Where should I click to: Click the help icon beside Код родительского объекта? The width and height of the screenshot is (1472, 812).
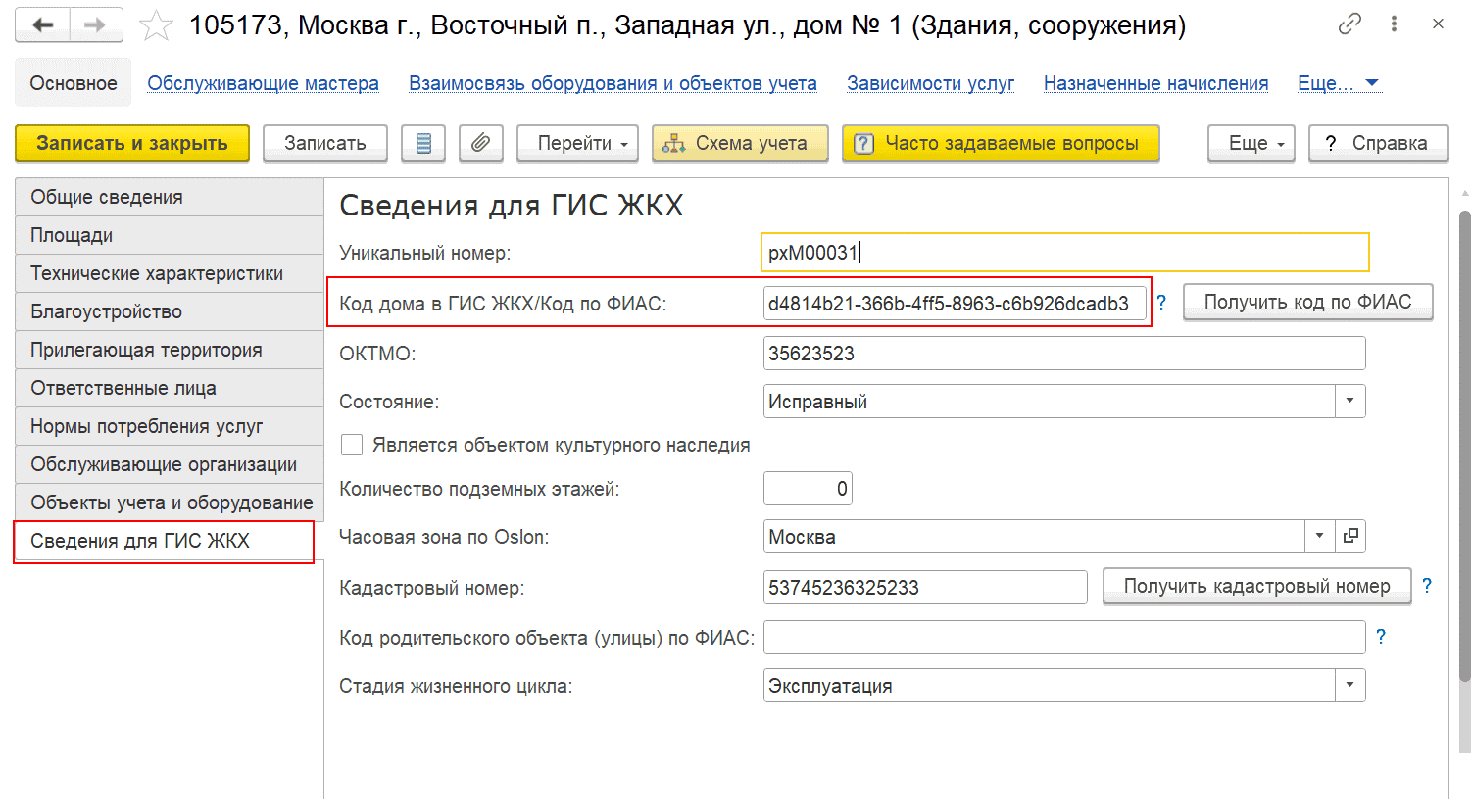click(x=1381, y=636)
